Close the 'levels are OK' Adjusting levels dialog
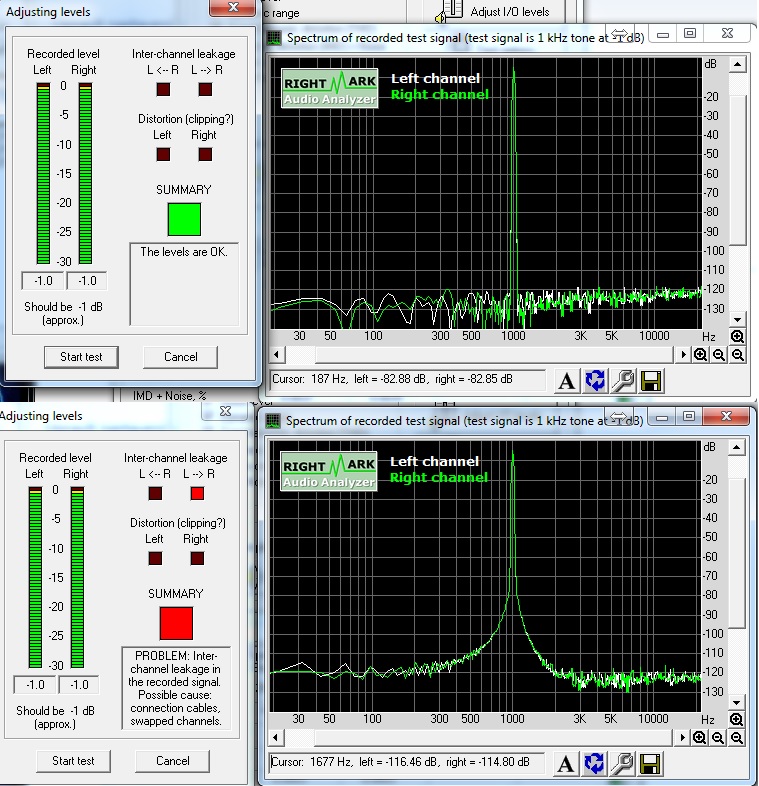The width and height of the screenshot is (759, 786). 233,7
